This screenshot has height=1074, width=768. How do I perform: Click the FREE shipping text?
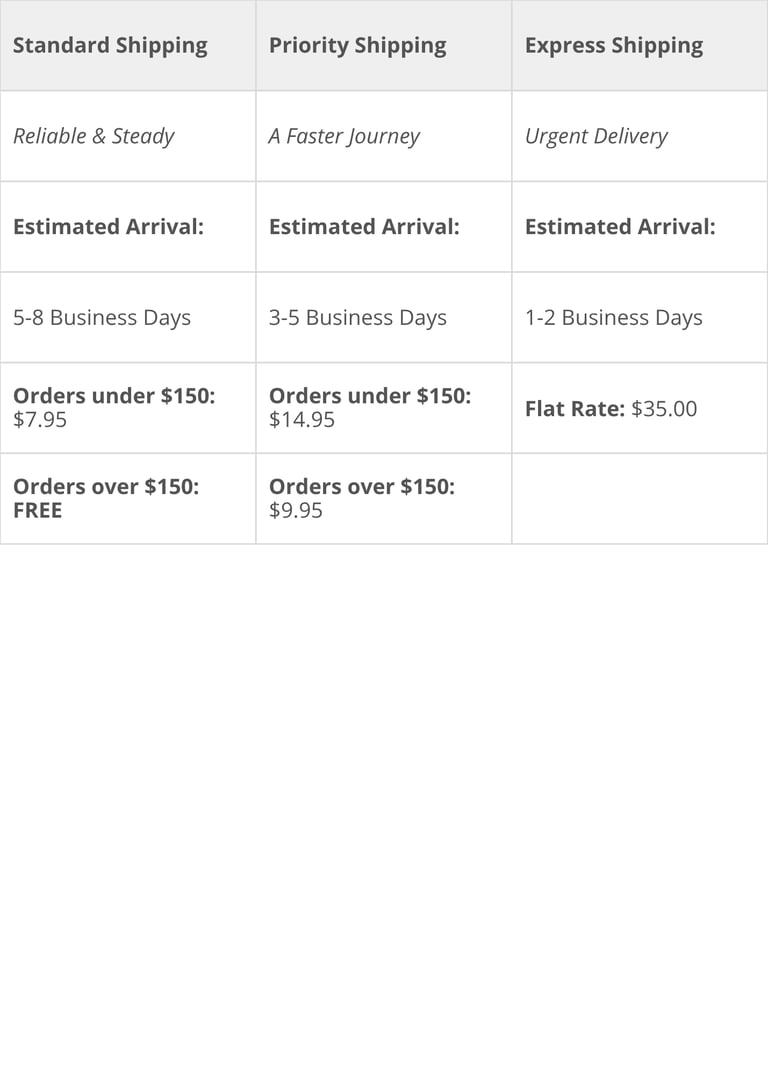(37, 511)
